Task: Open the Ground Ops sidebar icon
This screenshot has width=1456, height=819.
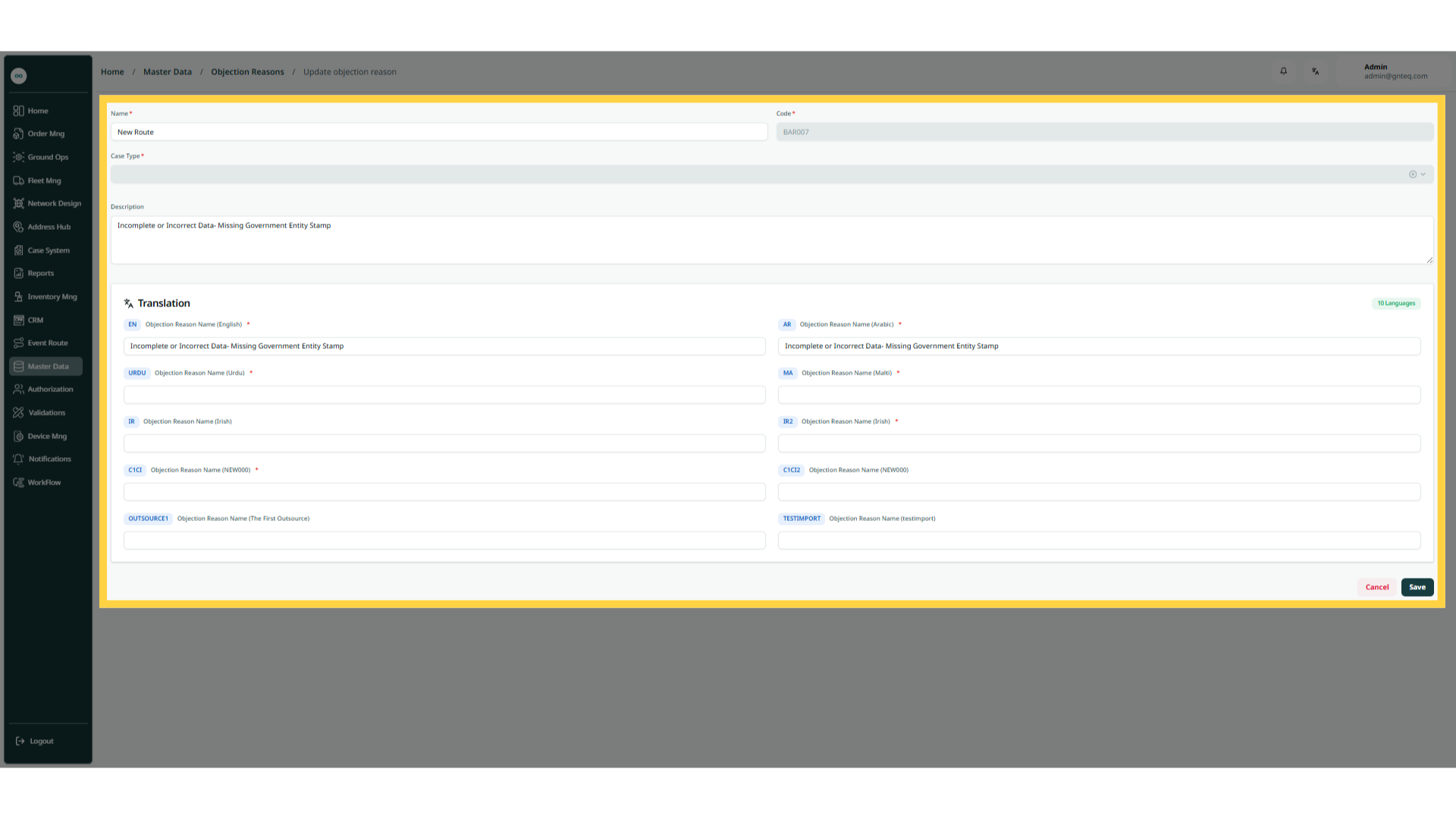Action: pyautogui.click(x=18, y=157)
